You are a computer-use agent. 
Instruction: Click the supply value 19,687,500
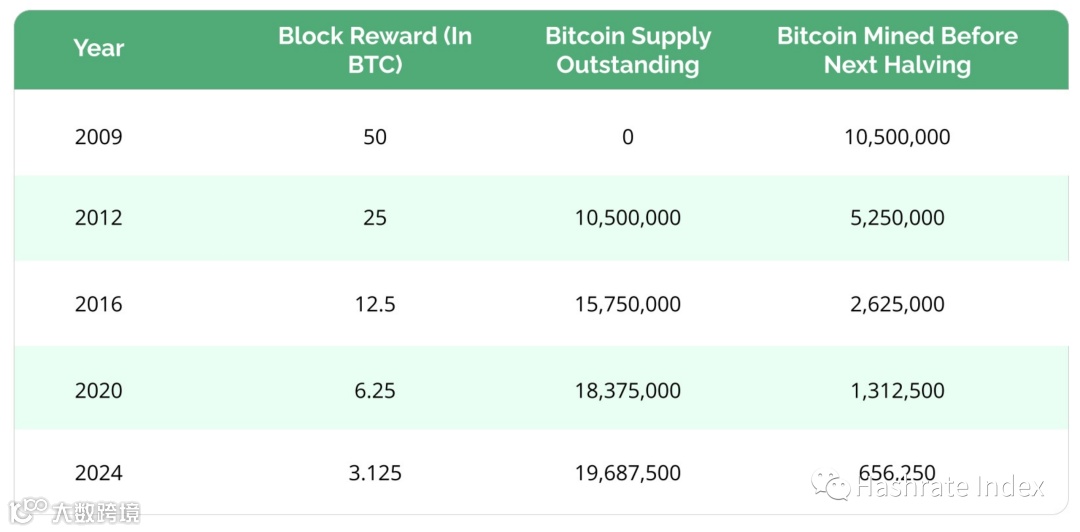pos(628,473)
